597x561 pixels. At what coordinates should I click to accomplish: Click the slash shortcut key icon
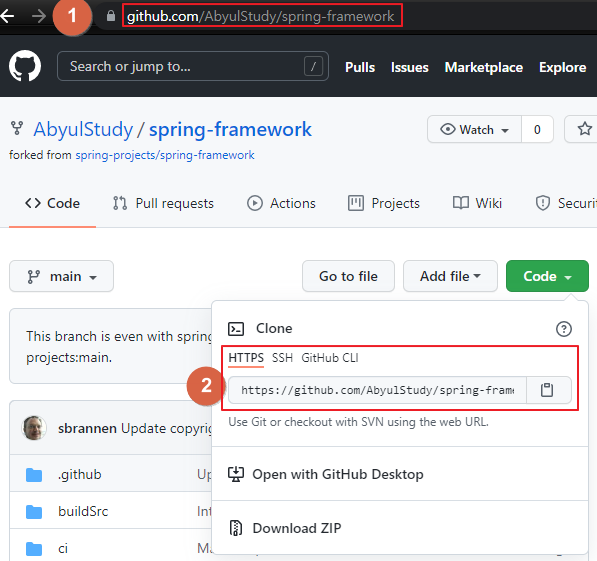coord(313,67)
